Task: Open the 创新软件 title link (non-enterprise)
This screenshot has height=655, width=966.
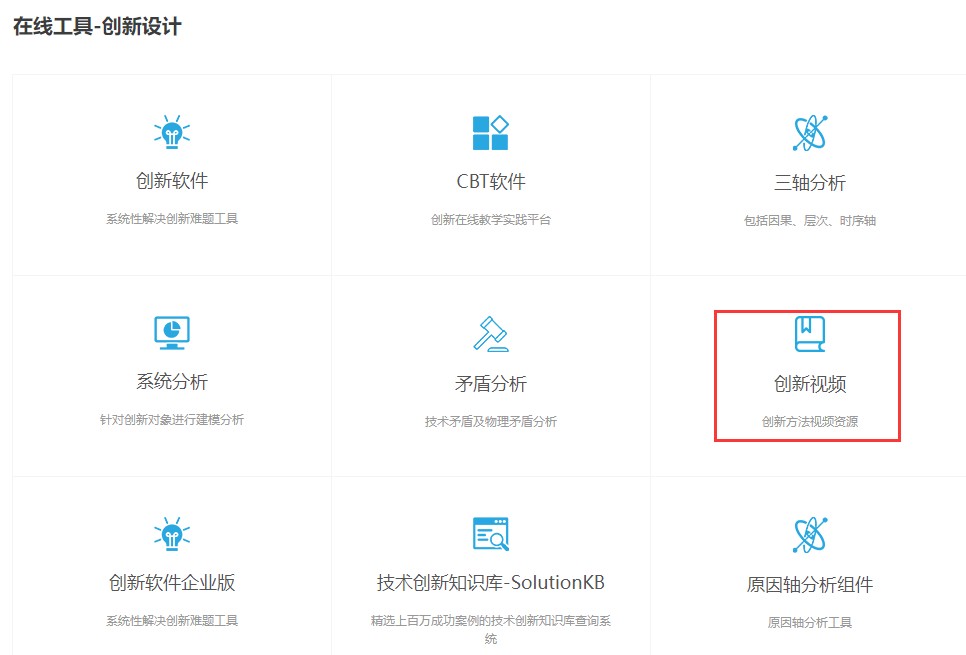Action: (x=172, y=181)
